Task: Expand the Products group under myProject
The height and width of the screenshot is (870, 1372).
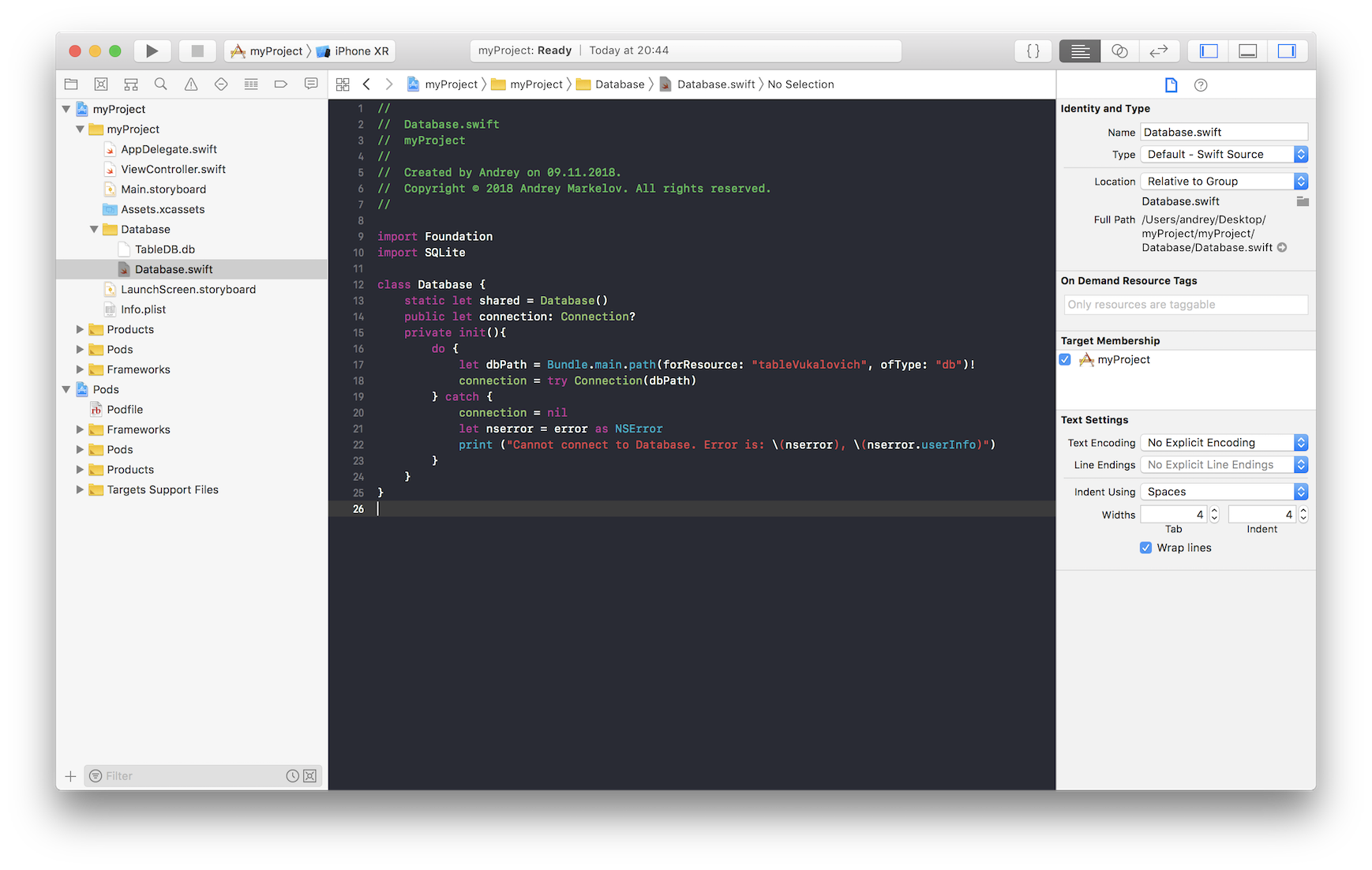Action: pos(80,330)
